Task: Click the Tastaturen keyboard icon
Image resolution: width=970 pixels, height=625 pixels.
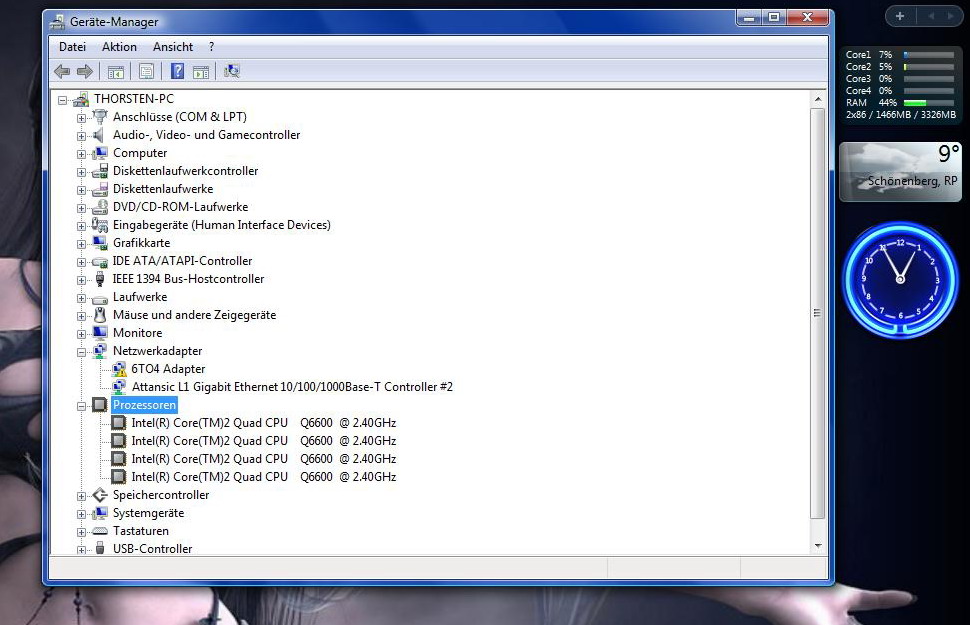Action: pos(100,531)
